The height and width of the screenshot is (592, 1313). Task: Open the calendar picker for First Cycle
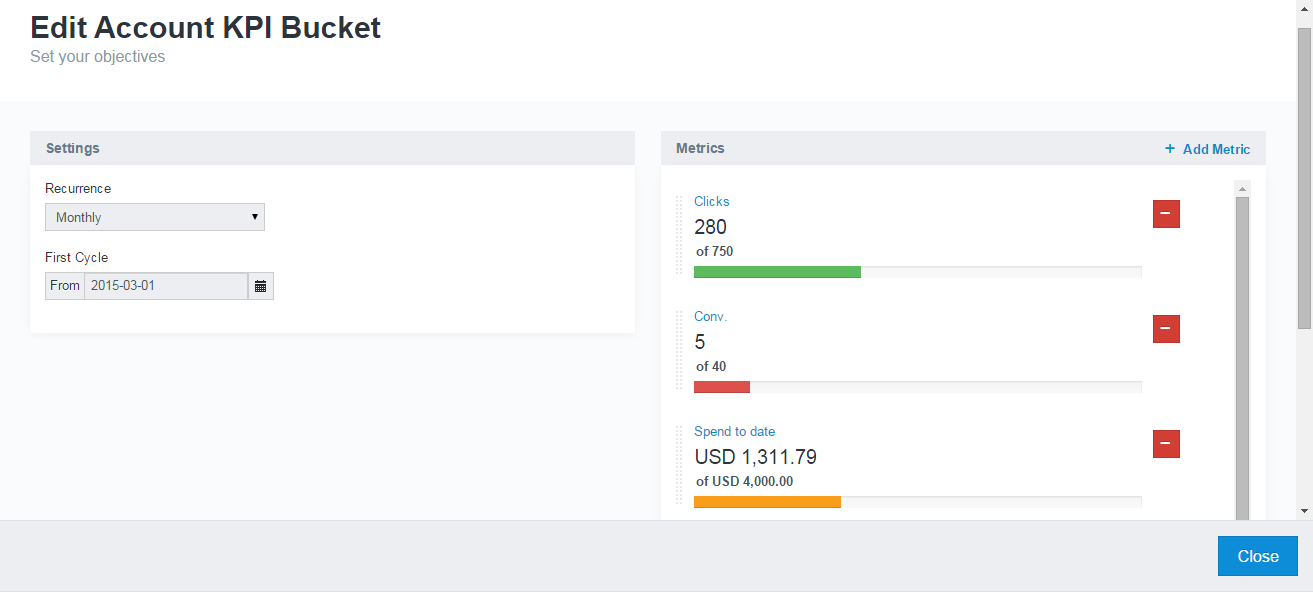[x=260, y=286]
